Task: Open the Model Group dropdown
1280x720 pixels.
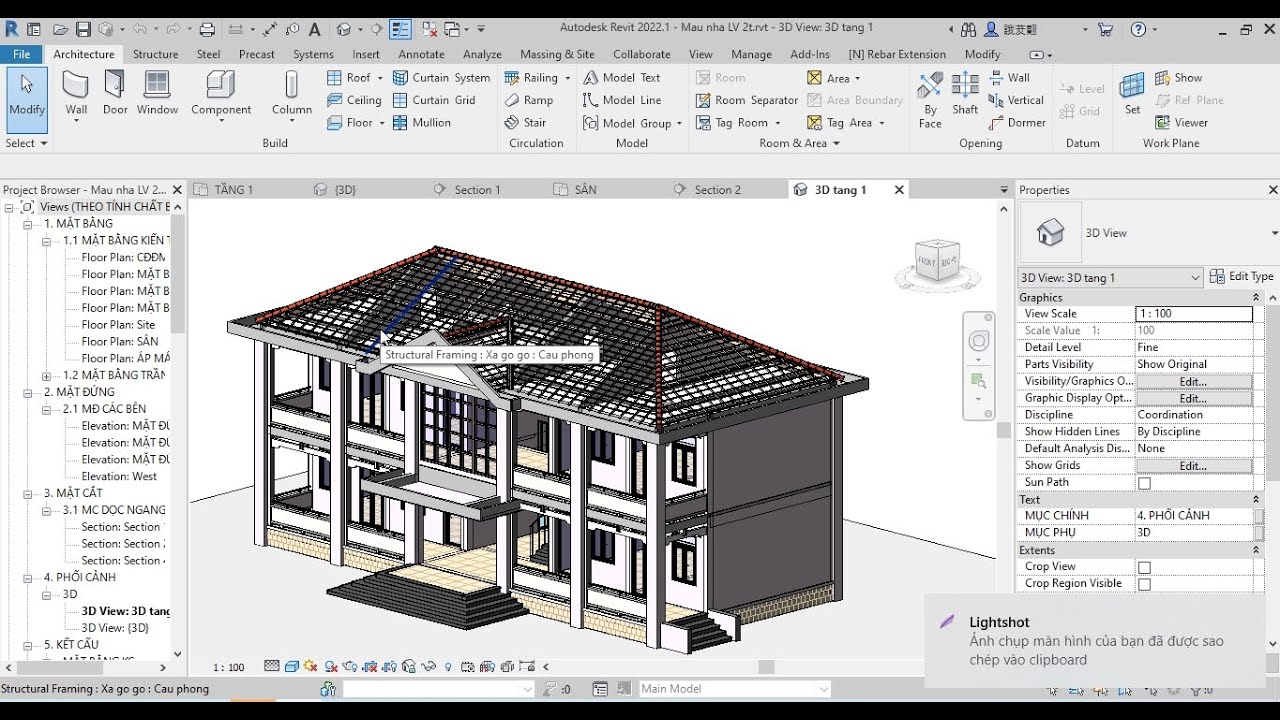Action: (x=679, y=123)
